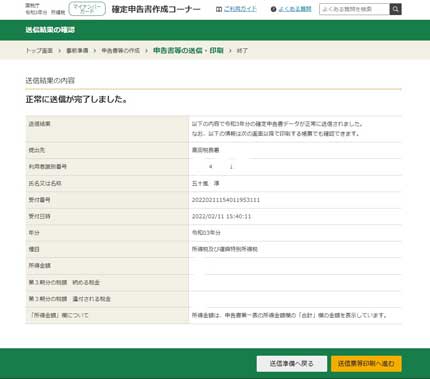Open the ご利用ガイド link
This screenshot has height=379, width=430.
pyautogui.click(x=240, y=9)
